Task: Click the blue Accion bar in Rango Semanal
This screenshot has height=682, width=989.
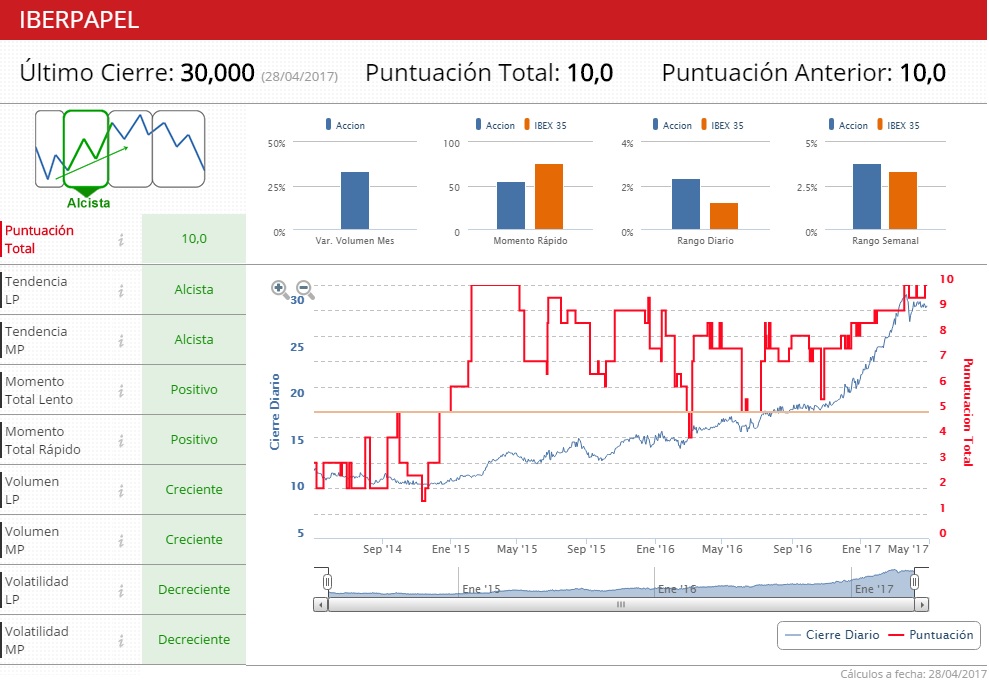Action: click(x=867, y=197)
